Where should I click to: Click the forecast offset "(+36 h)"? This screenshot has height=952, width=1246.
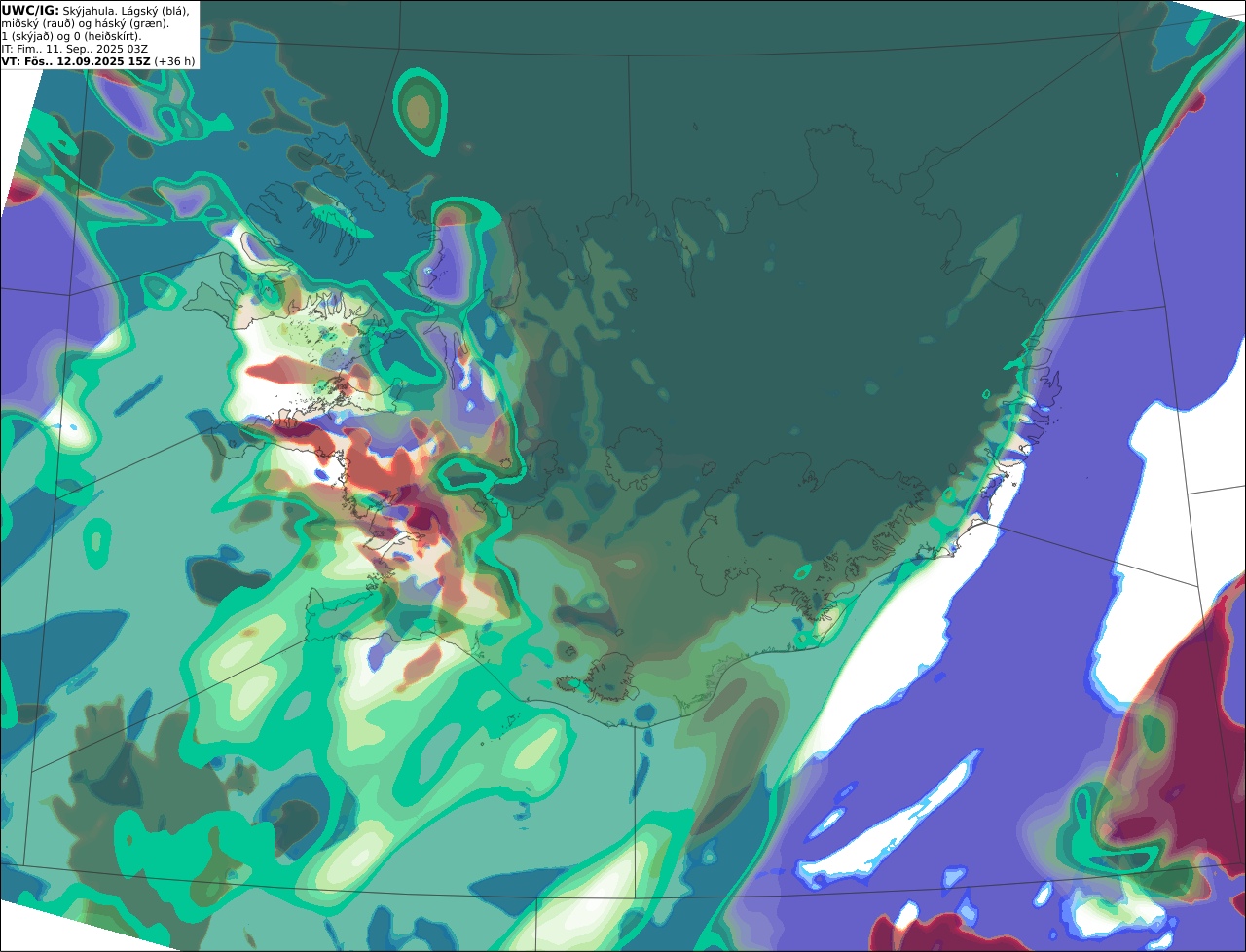point(174,61)
